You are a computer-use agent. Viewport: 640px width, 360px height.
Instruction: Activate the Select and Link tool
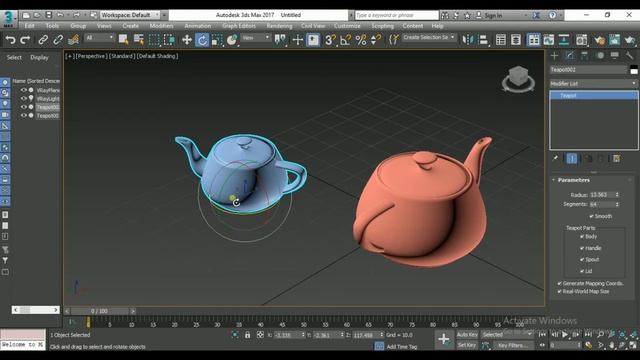pyautogui.click(x=43, y=40)
